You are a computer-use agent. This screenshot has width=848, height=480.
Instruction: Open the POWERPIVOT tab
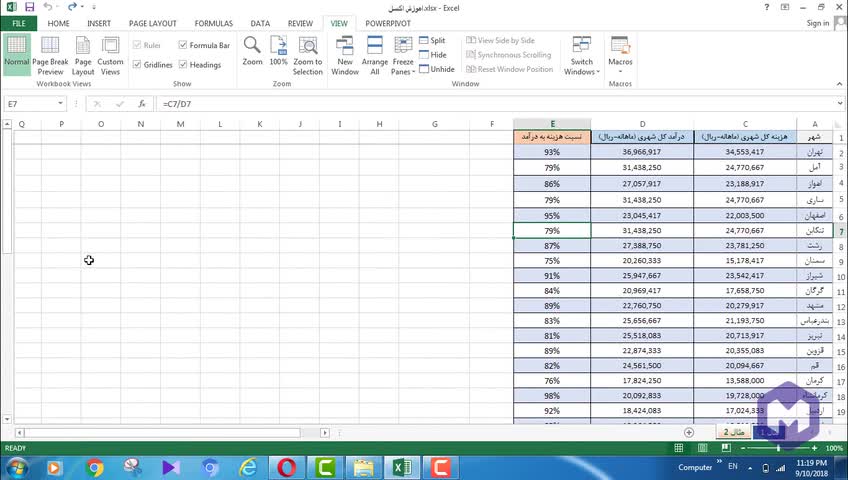[388, 23]
